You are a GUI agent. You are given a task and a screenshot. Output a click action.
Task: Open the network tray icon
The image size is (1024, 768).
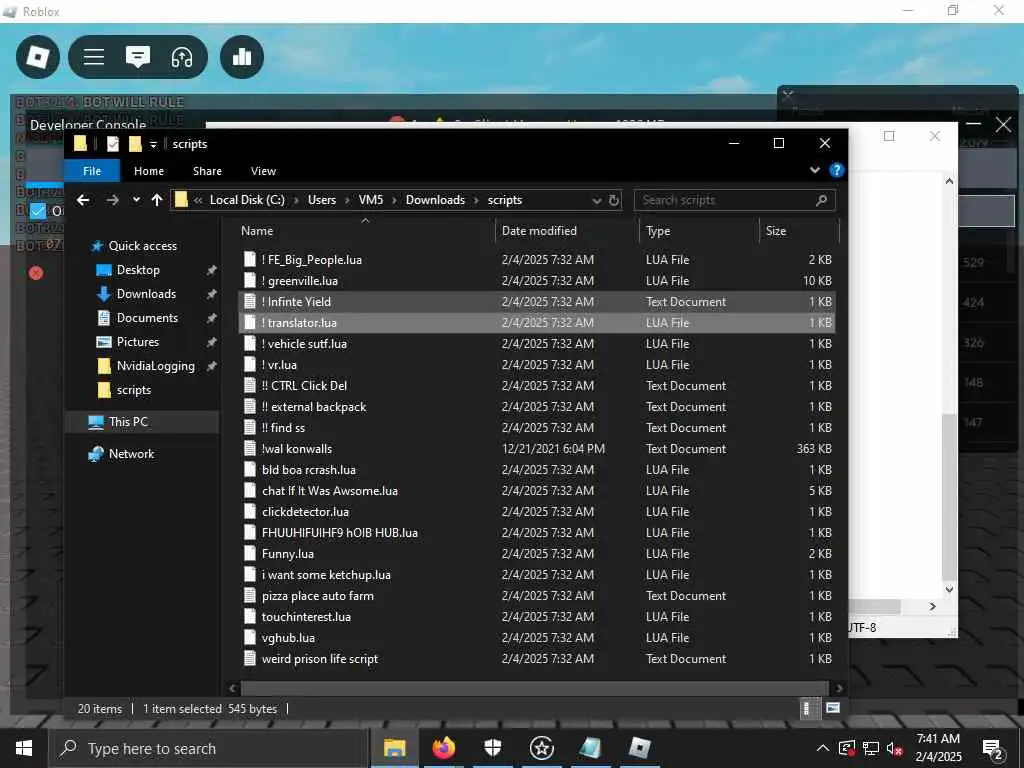point(871,748)
